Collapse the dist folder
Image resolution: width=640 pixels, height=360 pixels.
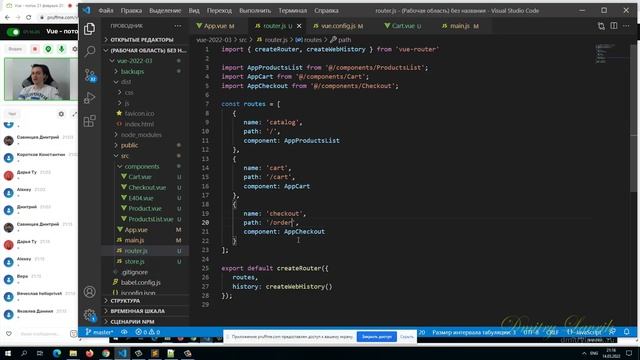point(126,82)
